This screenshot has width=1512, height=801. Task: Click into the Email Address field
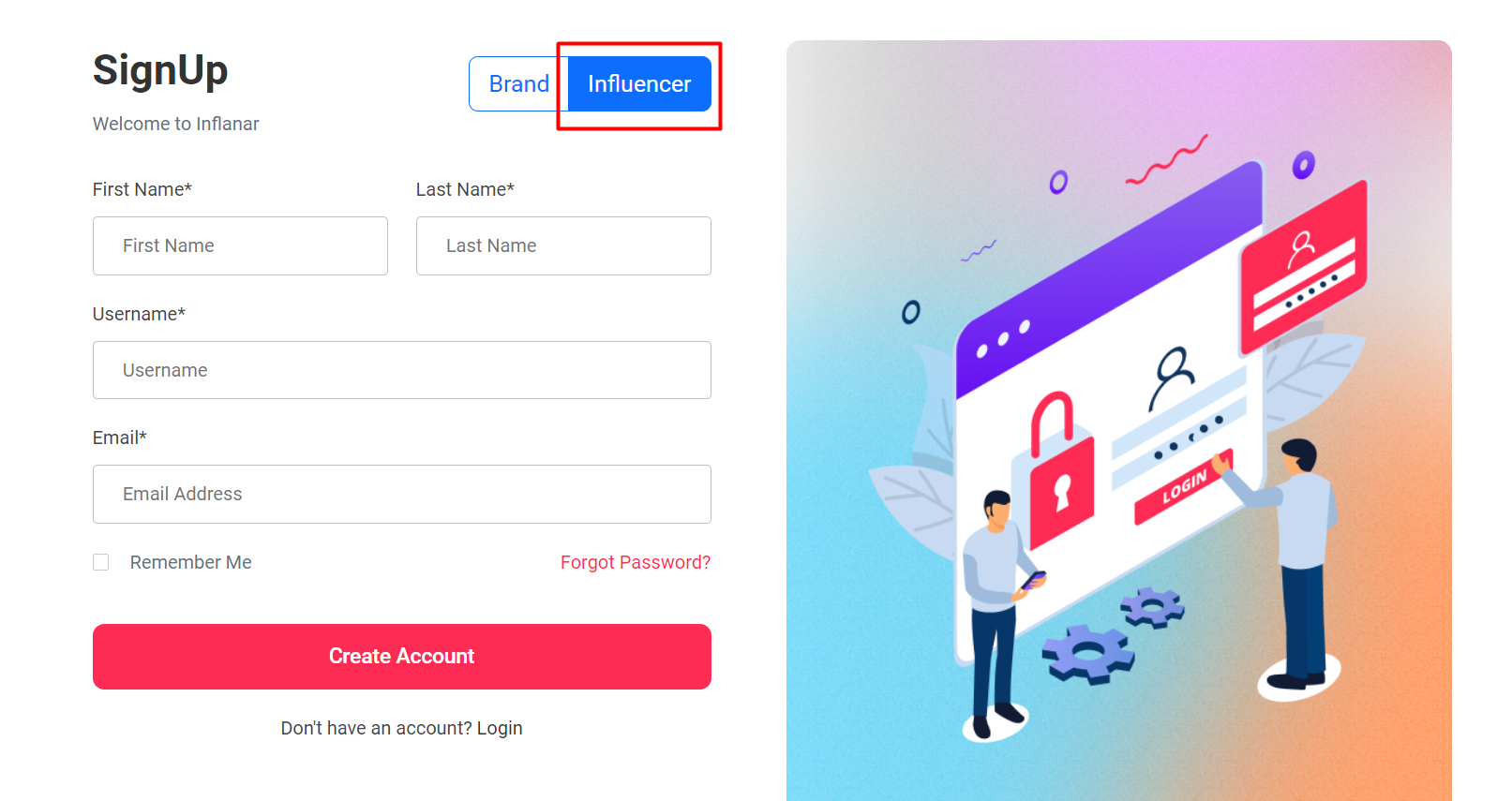tap(402, 494)
